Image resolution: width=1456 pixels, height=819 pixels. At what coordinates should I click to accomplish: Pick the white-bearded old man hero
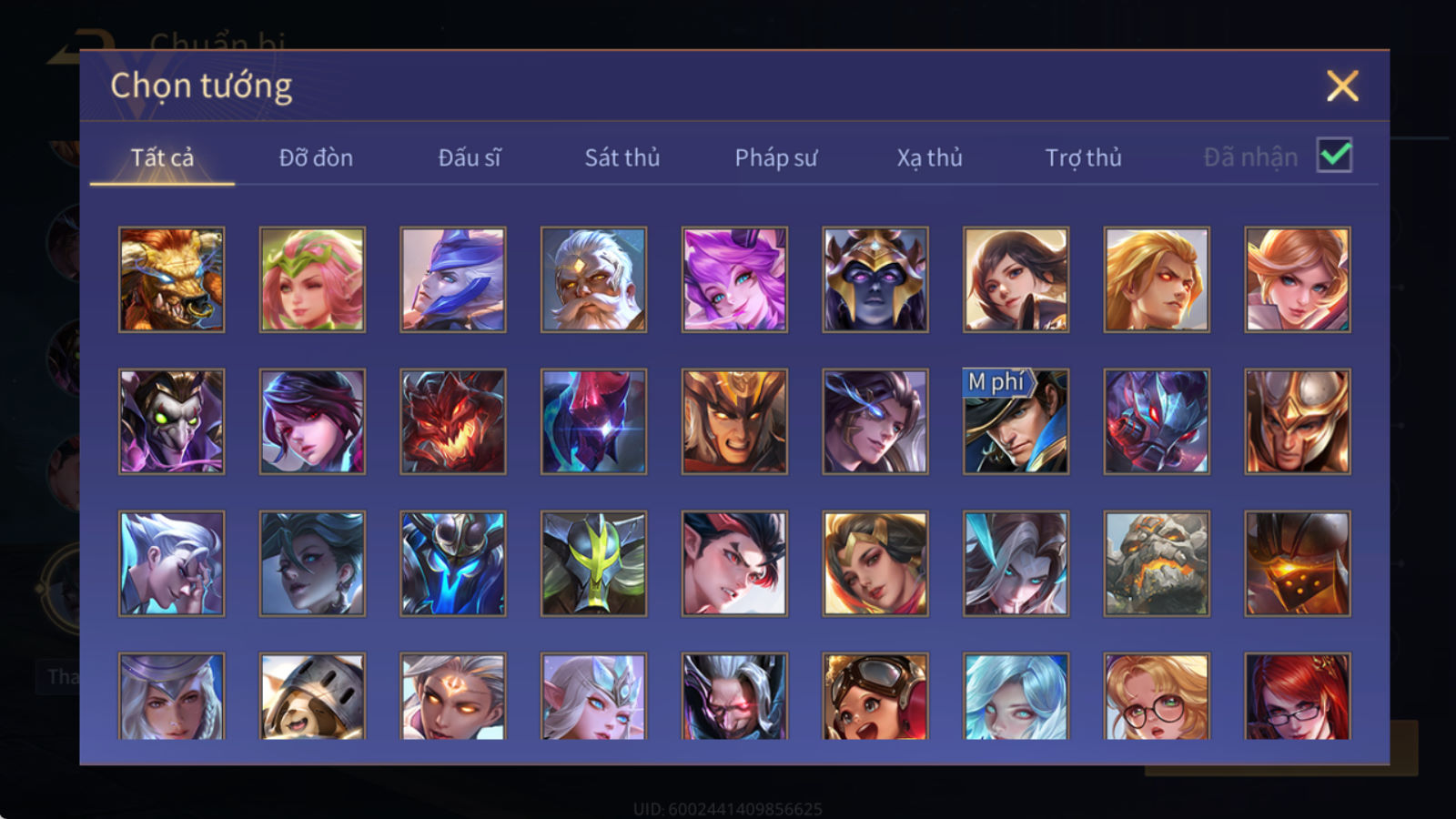coord(593,279)
